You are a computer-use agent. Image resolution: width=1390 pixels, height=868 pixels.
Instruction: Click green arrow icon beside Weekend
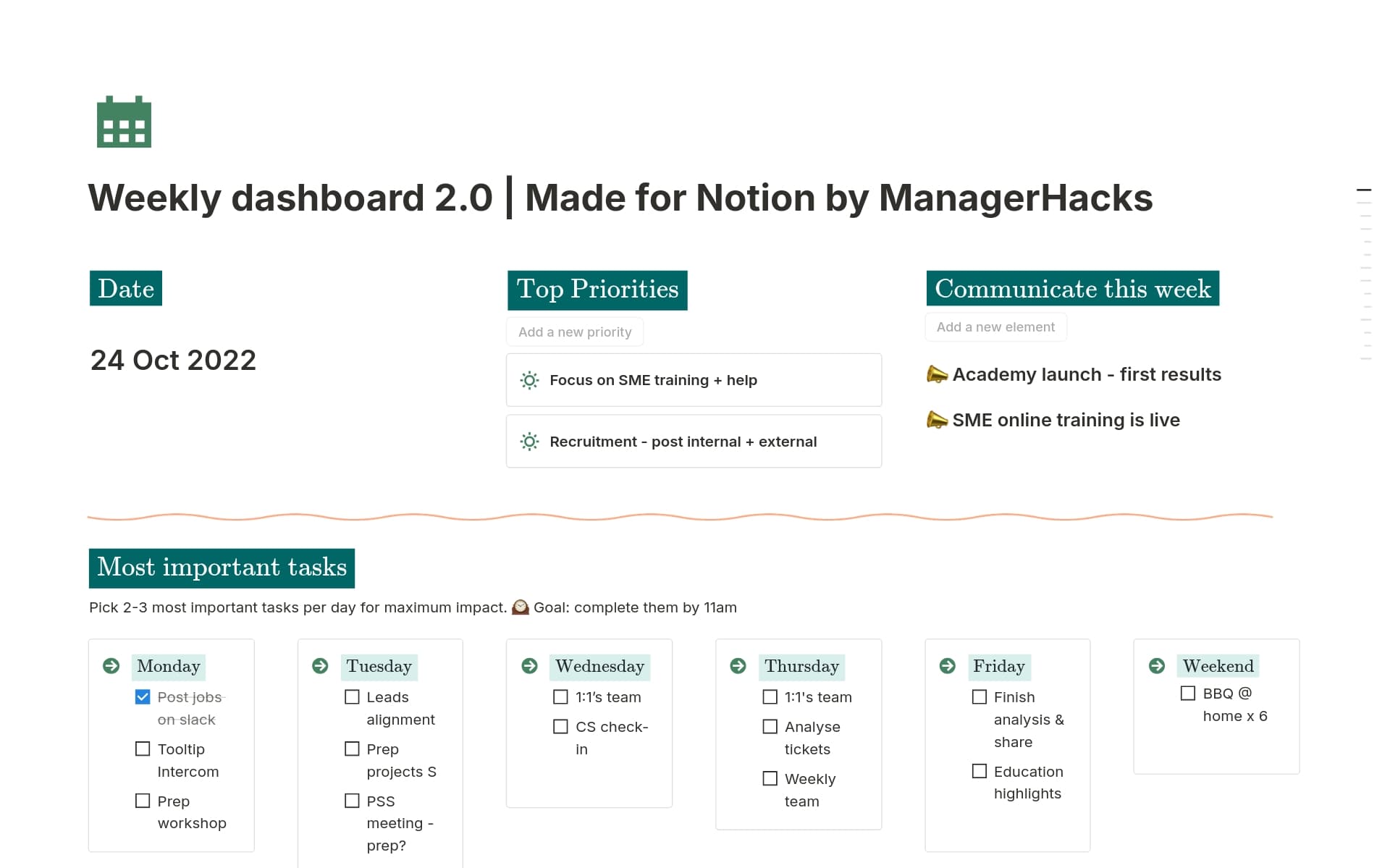[1157, 666]
